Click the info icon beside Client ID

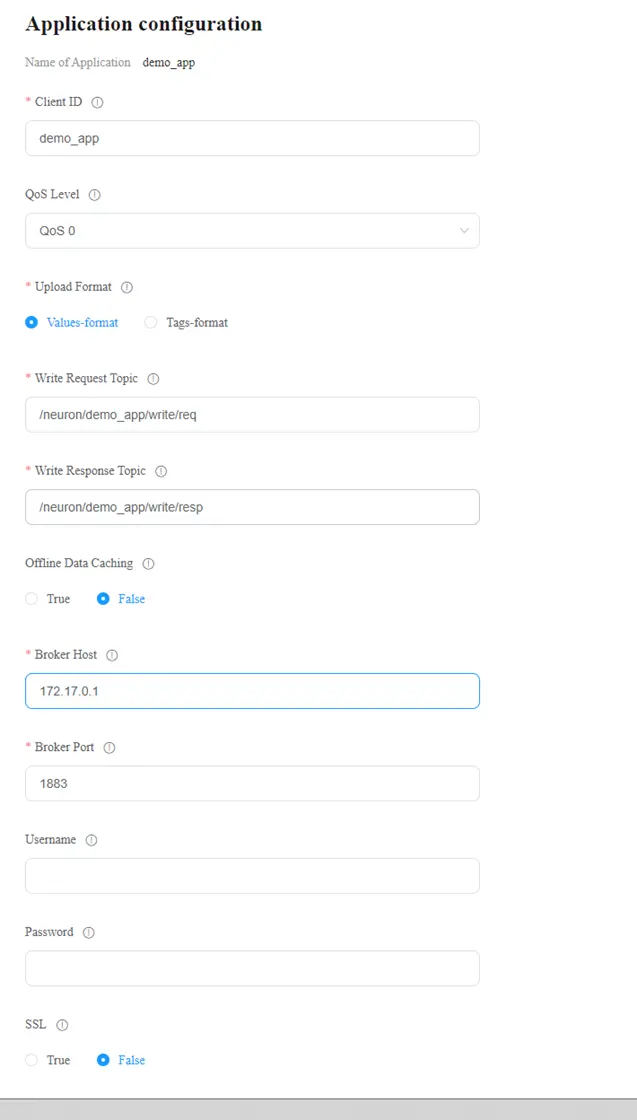tap(97, 102)
